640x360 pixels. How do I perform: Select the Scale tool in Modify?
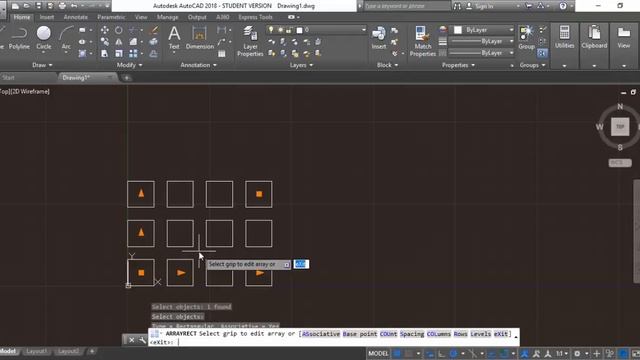coord(118,53)
